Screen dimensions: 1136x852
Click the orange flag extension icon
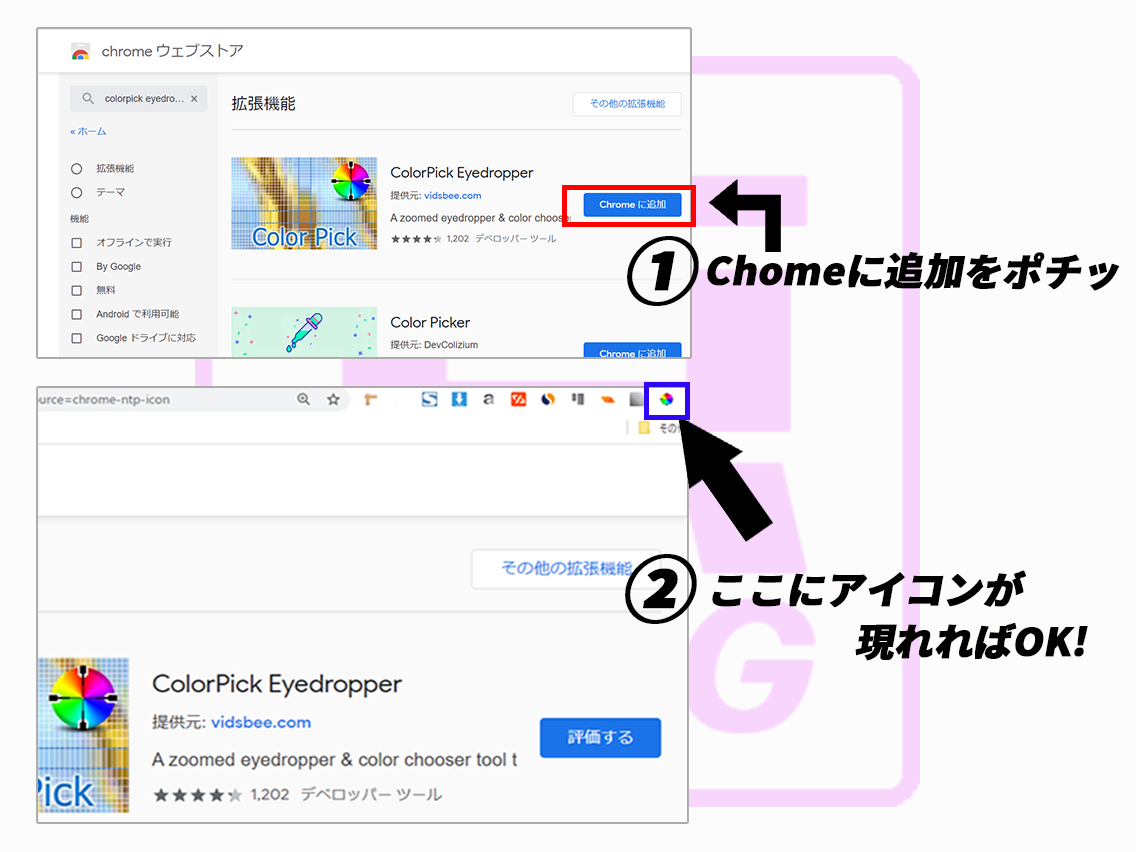tap(370, 399)
